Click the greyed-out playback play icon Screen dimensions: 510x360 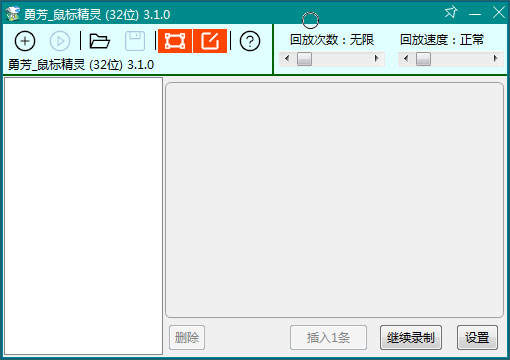click(60, 41)
